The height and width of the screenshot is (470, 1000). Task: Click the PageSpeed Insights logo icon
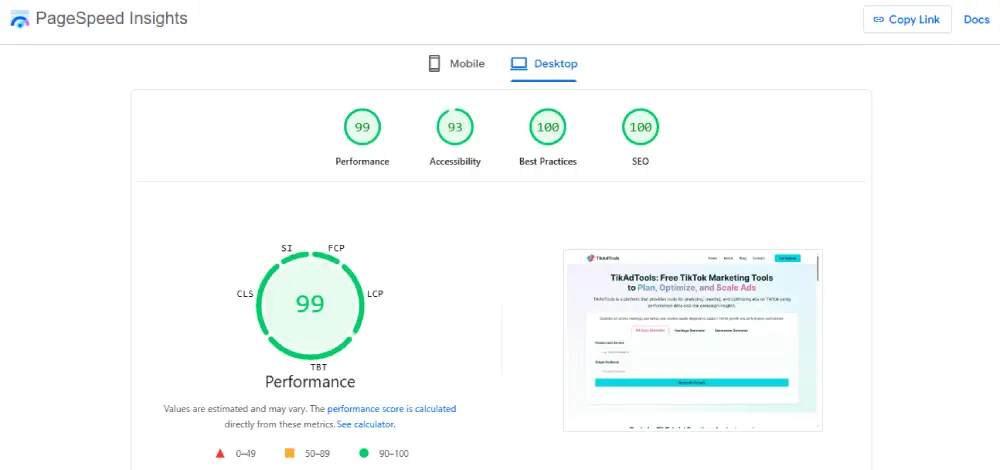(x=20, y=19)
